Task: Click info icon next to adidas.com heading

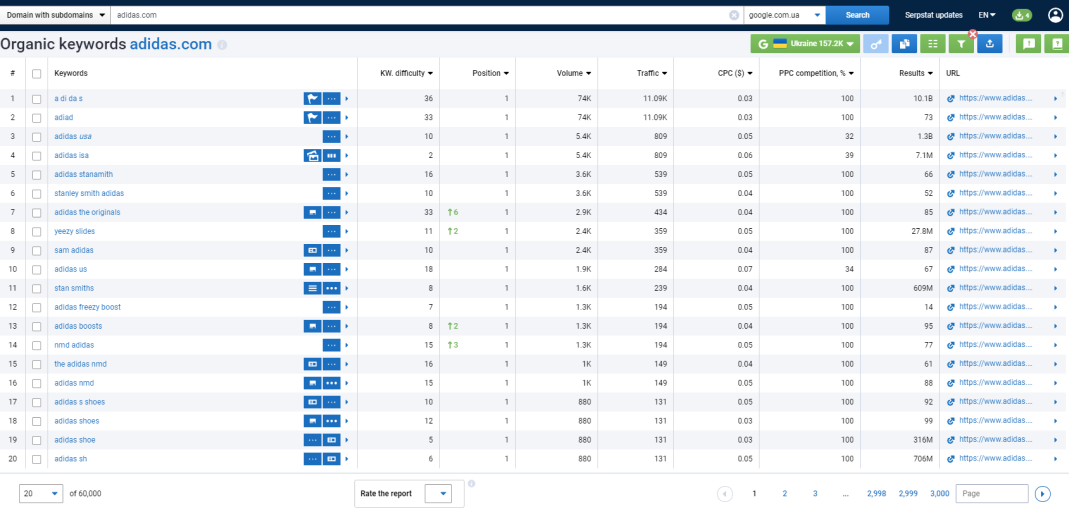Action: tap(222, 45)
